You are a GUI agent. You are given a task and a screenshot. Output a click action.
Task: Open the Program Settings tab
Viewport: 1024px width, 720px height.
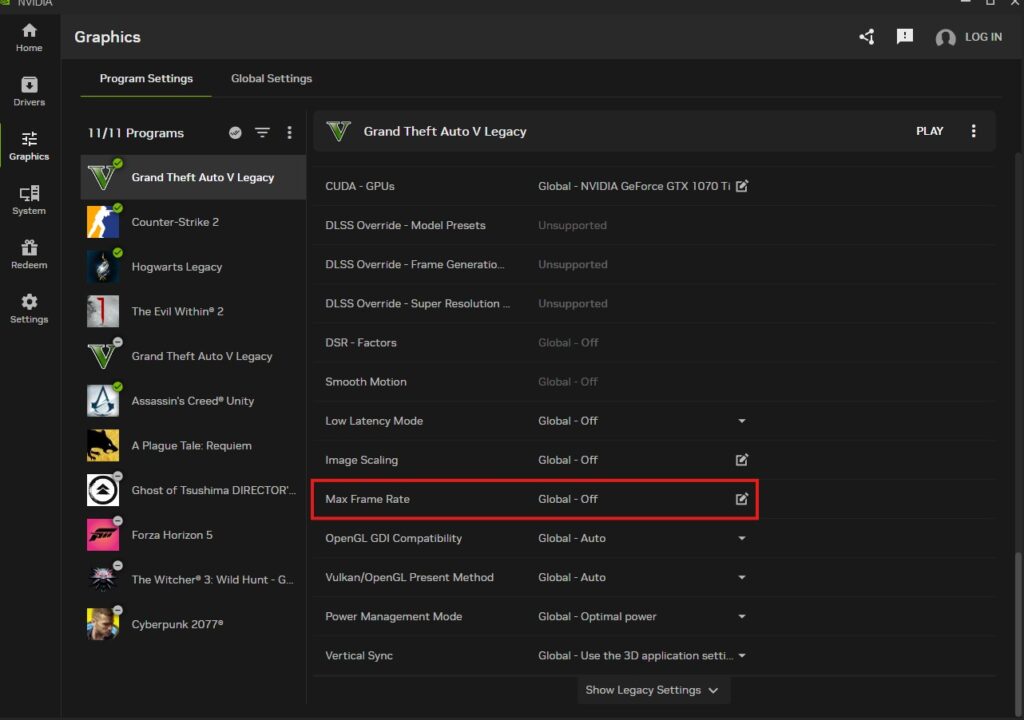(x=146, y=78)
